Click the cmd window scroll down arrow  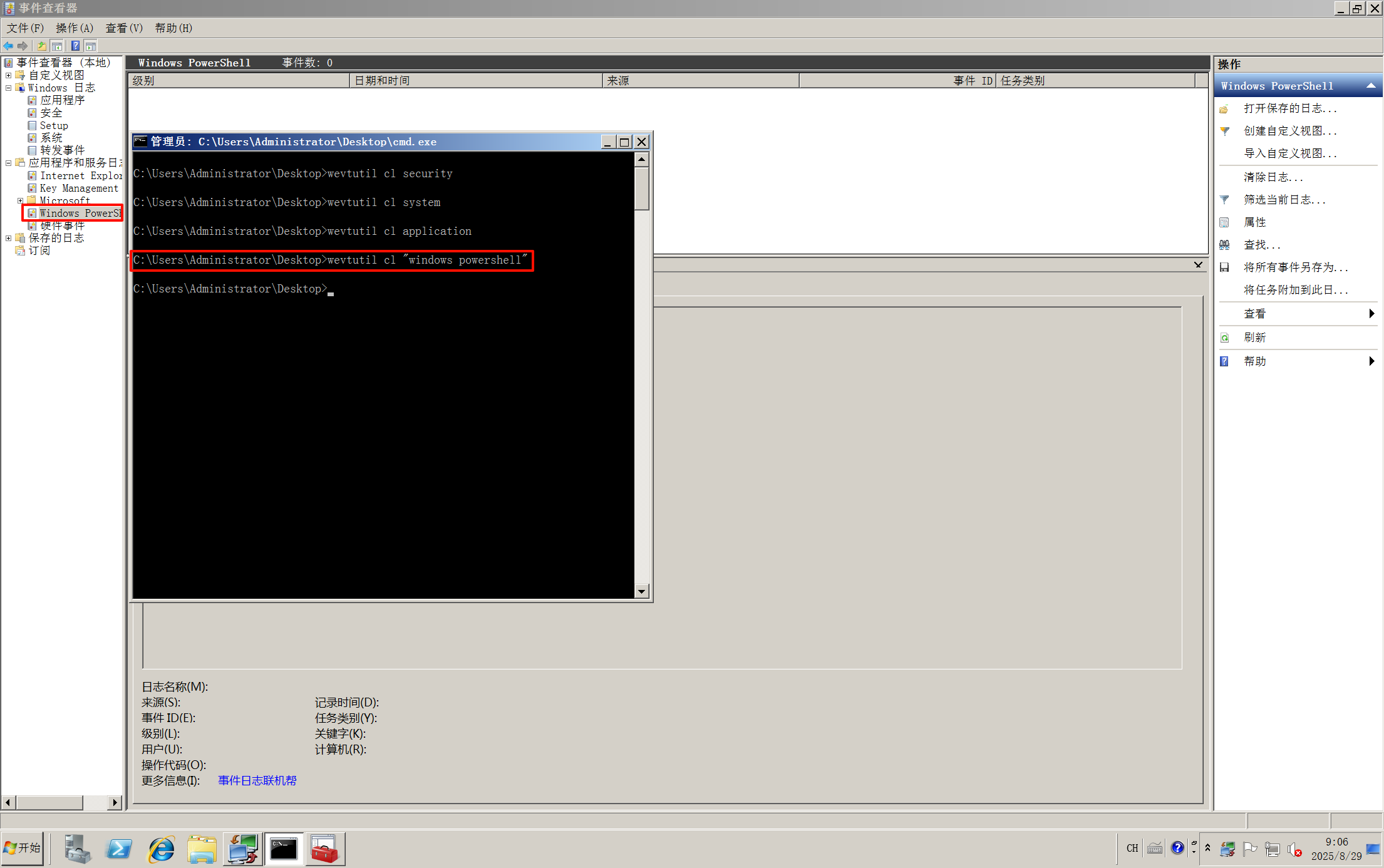pyautogui.click(x=641, y=591)
